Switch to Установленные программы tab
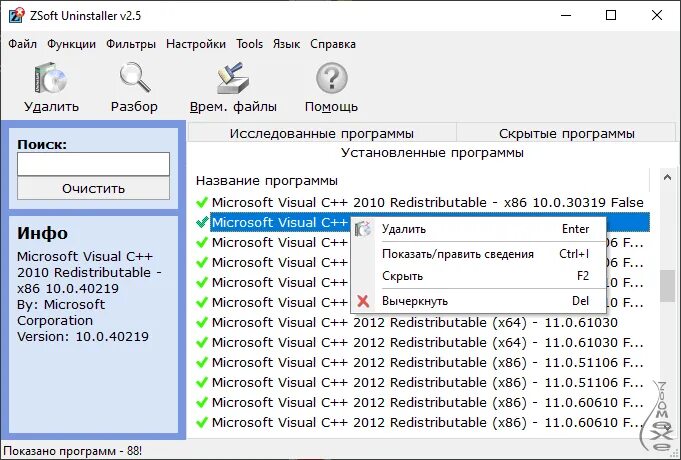Image resolution: width=681 pixels, height=460 pixels. [432, 152]
